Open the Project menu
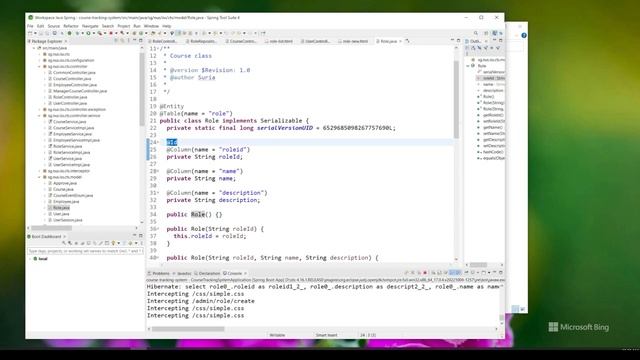 click(124, 26)
